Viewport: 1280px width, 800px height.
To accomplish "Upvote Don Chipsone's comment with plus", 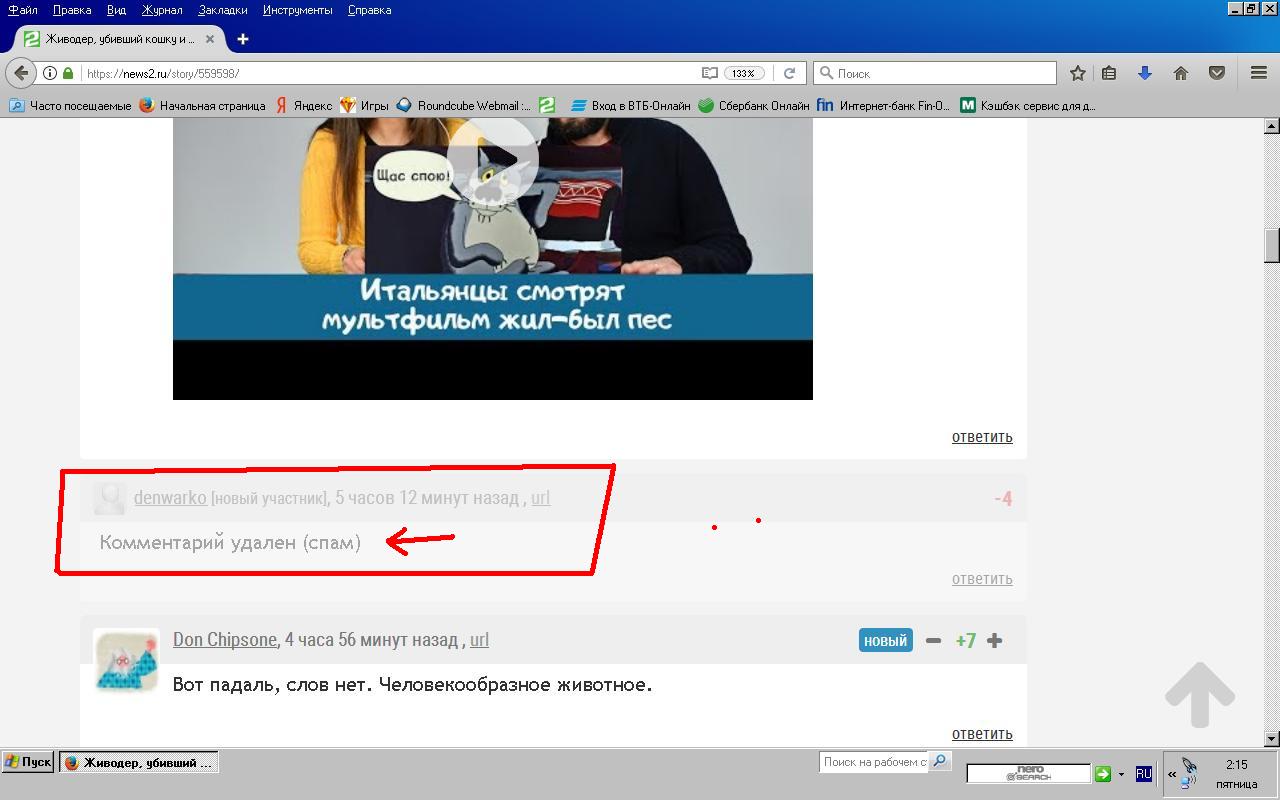I will [x=994, y=641].
